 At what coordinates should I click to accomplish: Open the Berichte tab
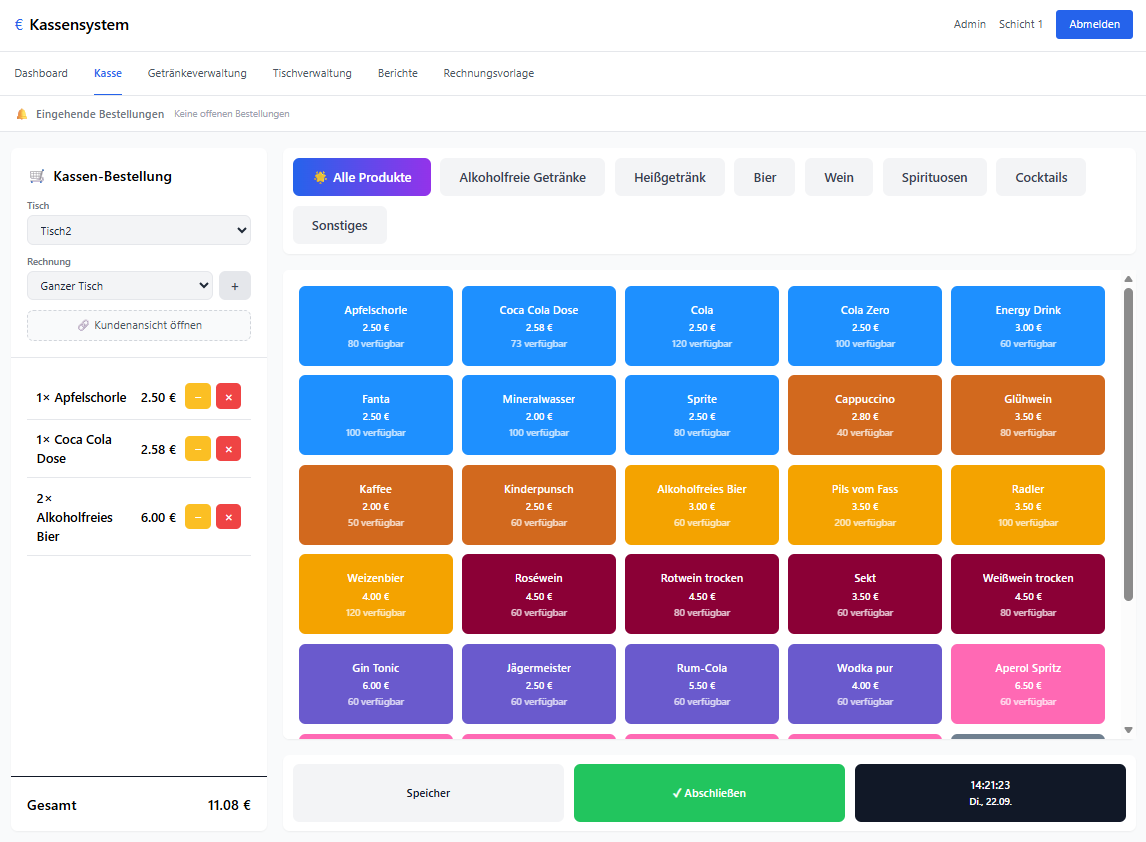pyautogui.click(x=398, y=73)
